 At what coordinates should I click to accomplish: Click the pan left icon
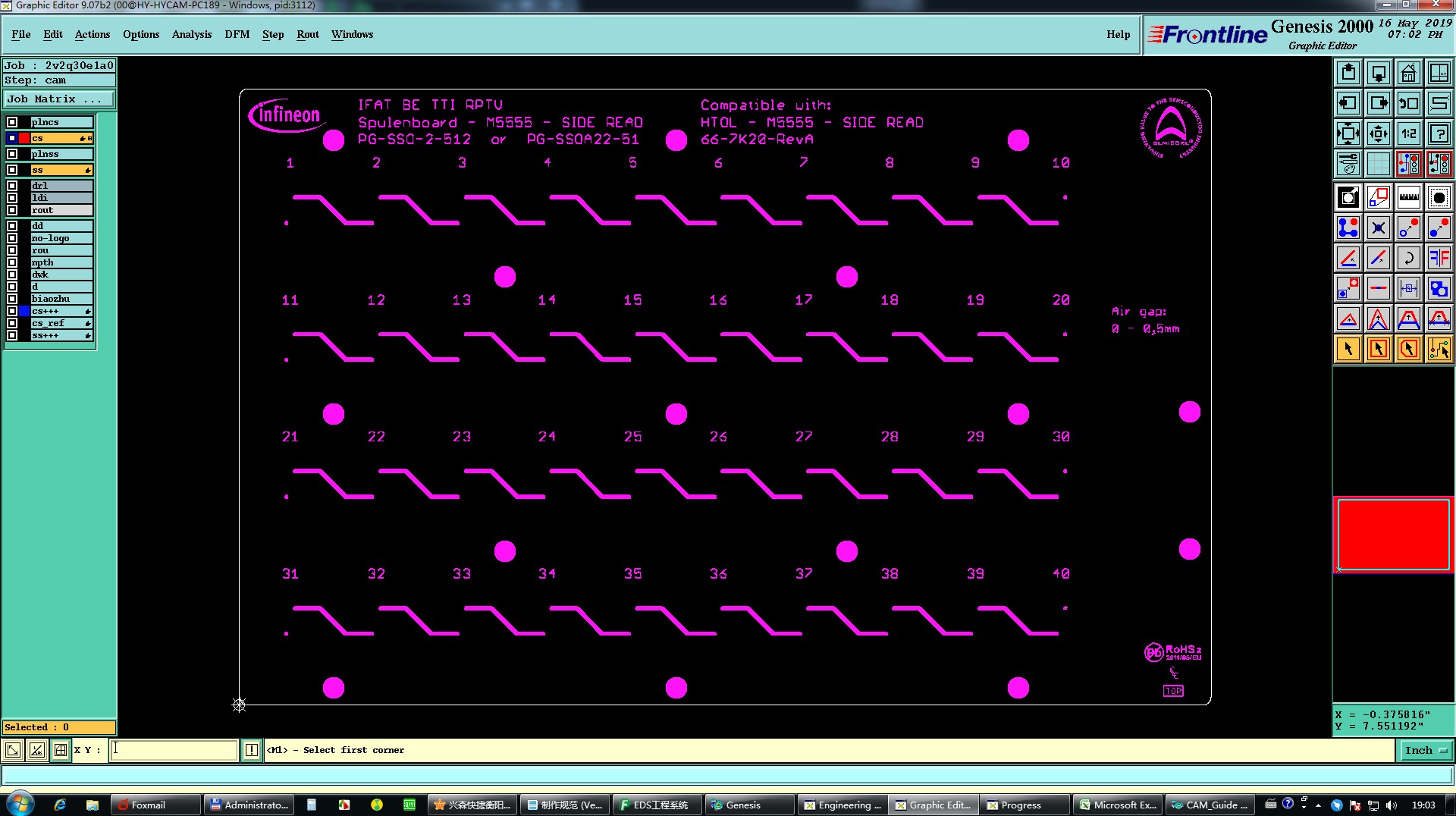pos(1348,103)
